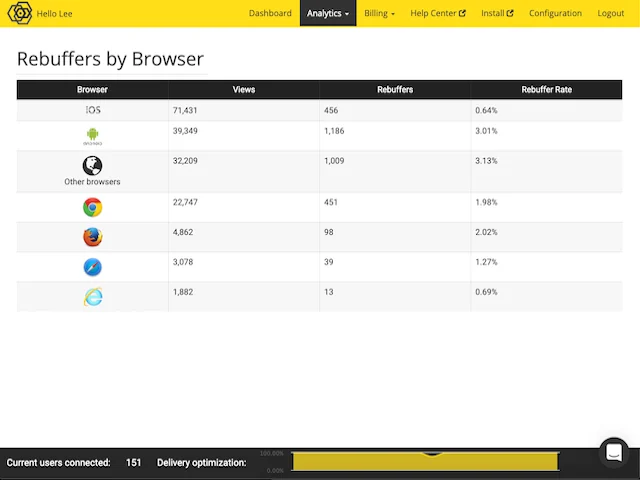
Task: Click the Delivery optimization yellow bar
Action: [x=425, y=462]
